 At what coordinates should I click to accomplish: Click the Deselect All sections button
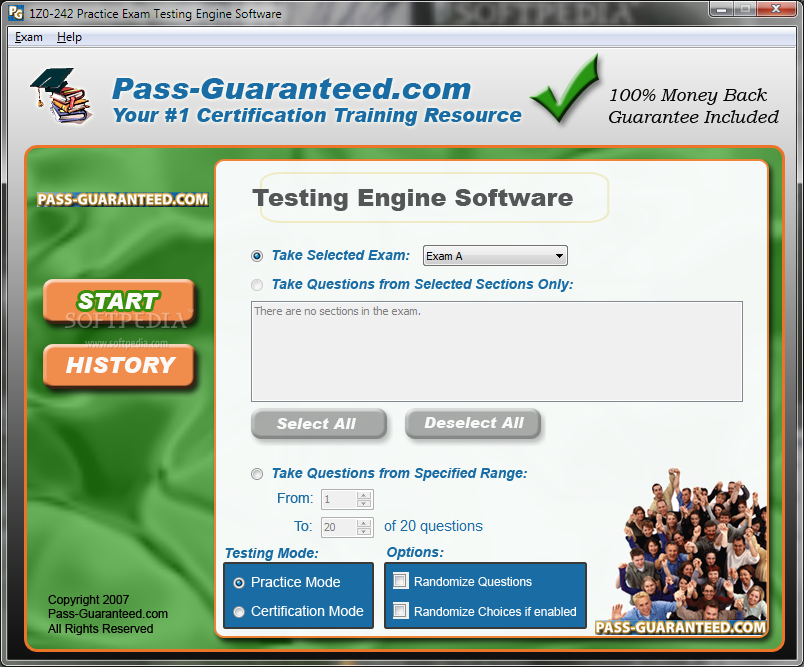(x=473, y=423)
